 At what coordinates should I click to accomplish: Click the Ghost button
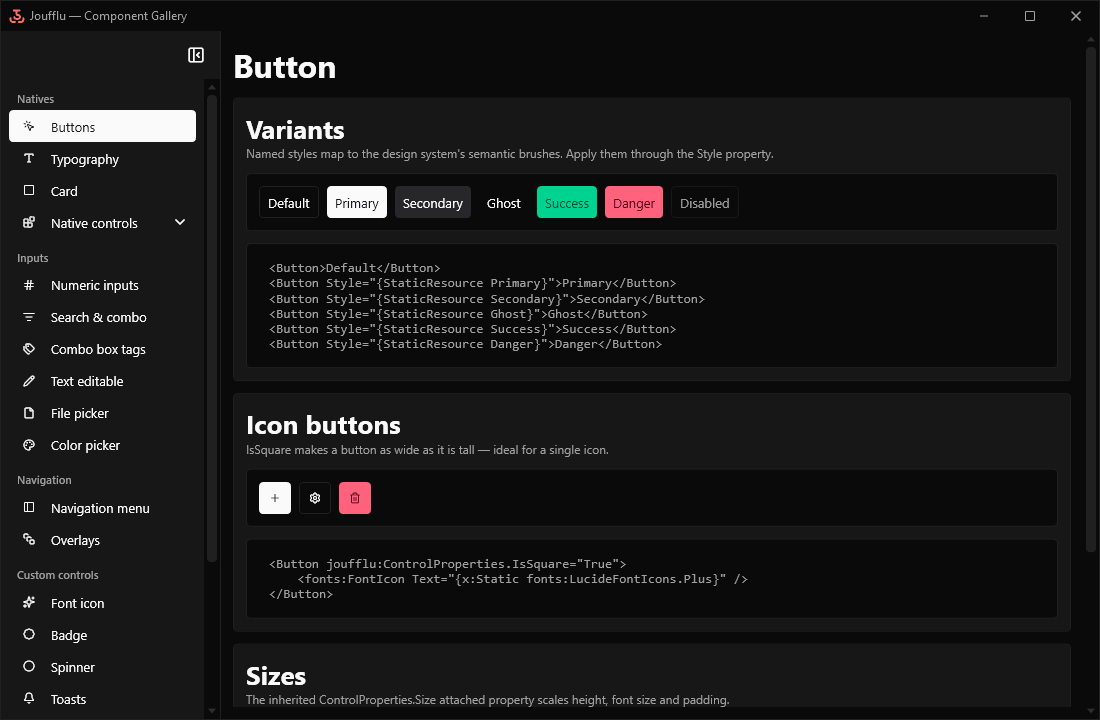[x=504, y=202]
